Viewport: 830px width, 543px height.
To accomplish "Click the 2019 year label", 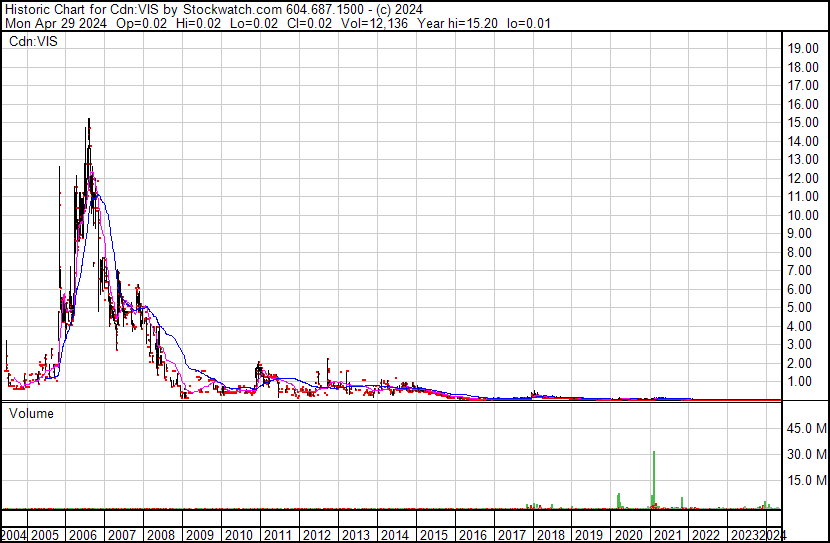I will pyautogui.click(x=589, y=535).
